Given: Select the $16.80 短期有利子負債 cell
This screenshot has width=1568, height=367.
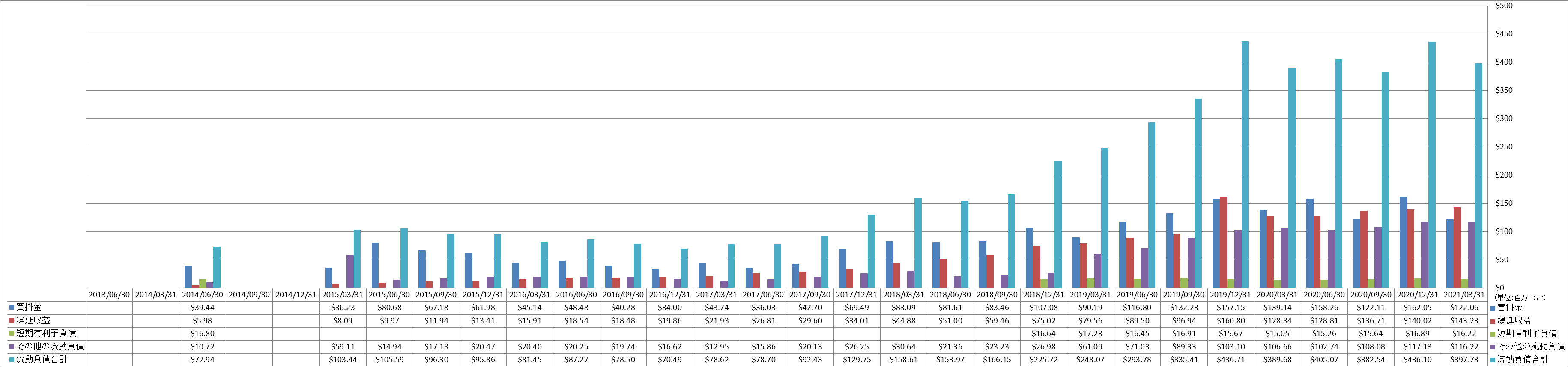Looking at the screenshot, I should (202, 334).
